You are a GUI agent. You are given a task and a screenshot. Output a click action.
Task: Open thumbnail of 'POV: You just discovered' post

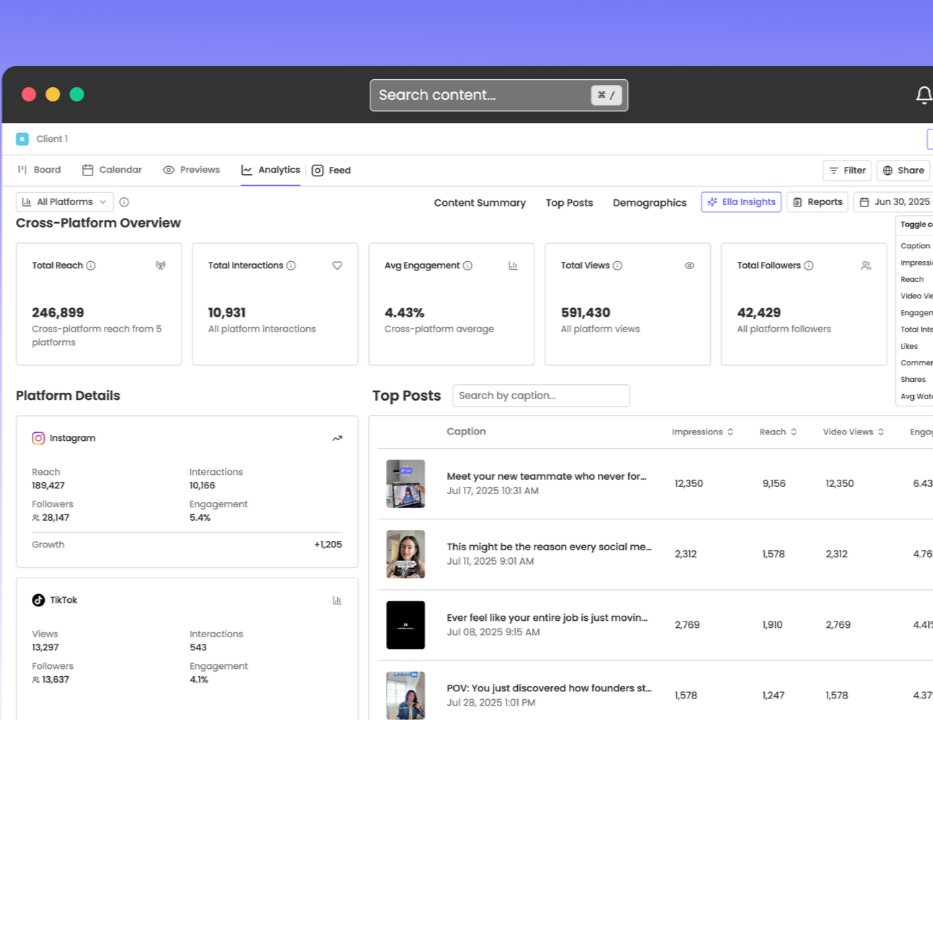[x=405, y=696]
